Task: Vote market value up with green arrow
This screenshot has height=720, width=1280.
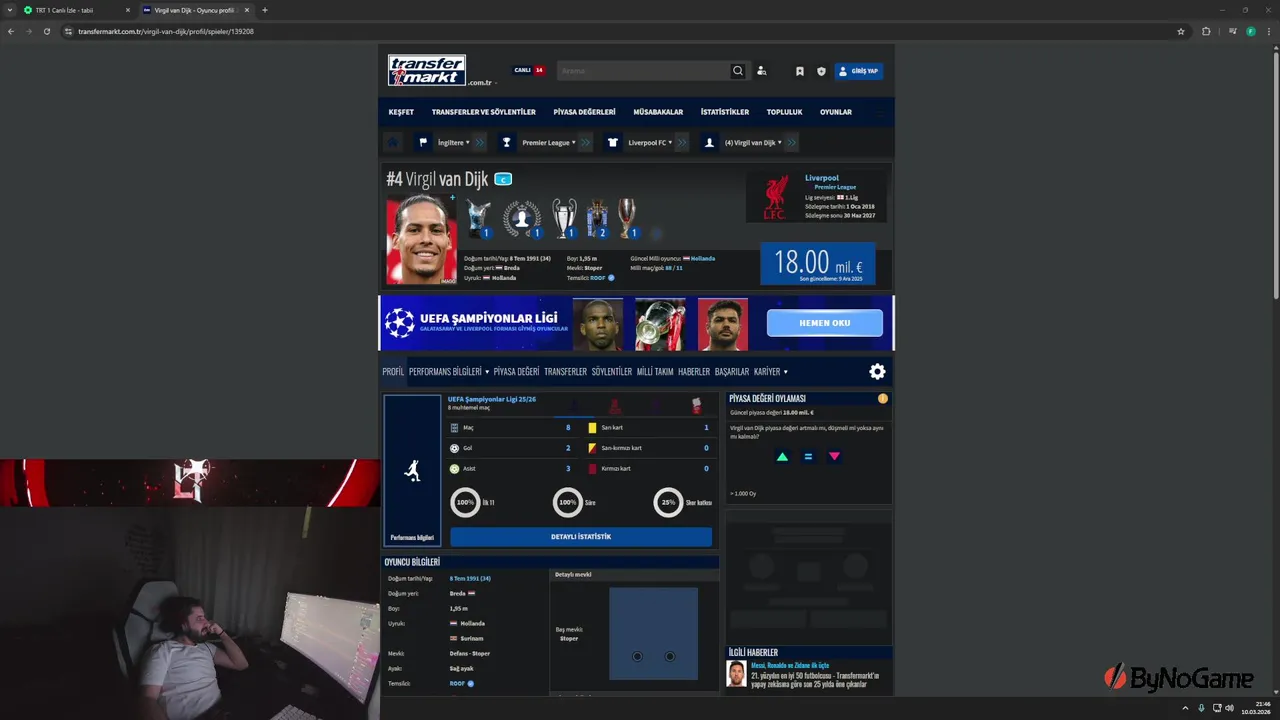Action: (x=782, y=457)
